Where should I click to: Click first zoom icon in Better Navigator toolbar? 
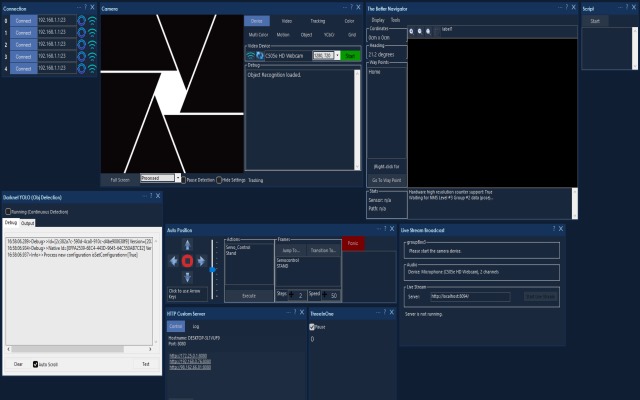[x=411, y=31]
